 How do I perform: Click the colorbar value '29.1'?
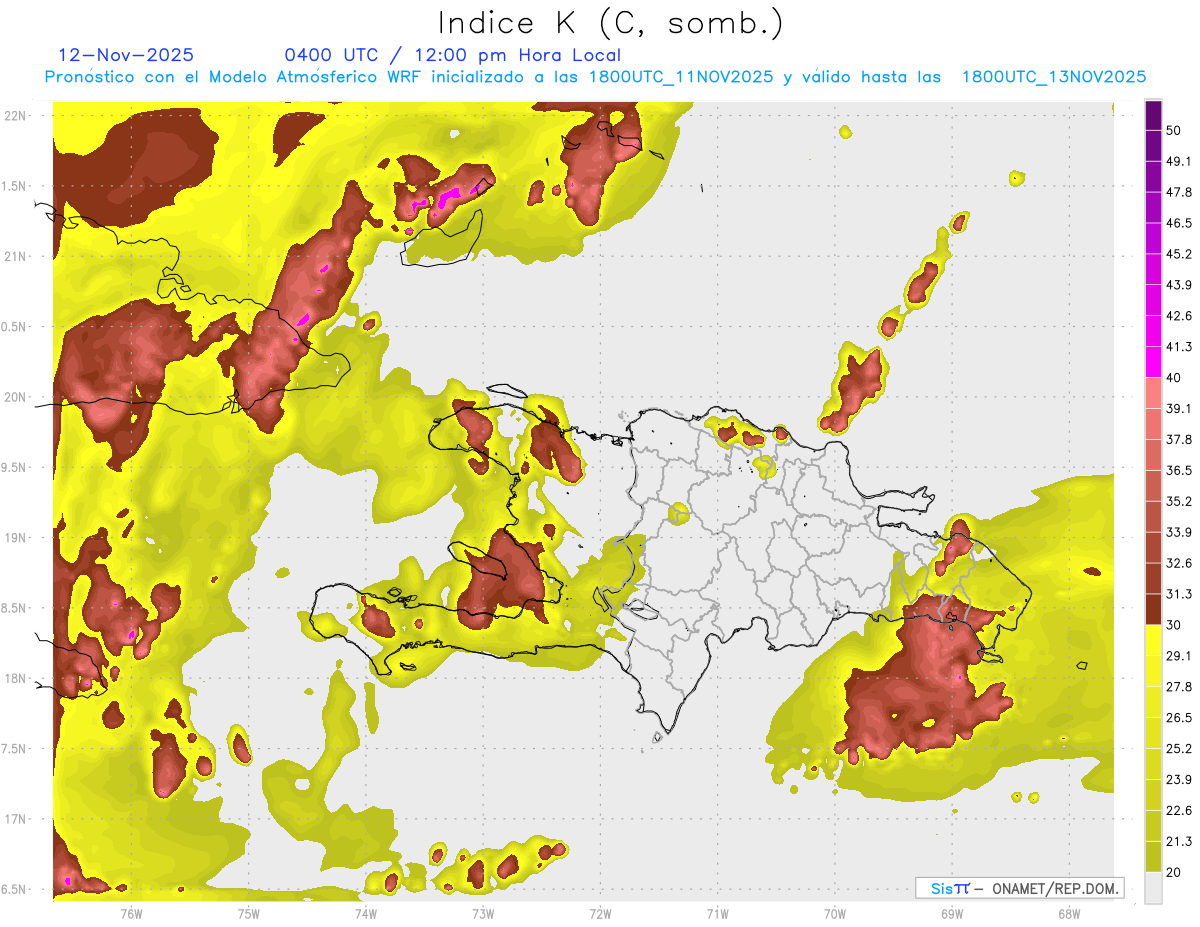(1180, 656)
